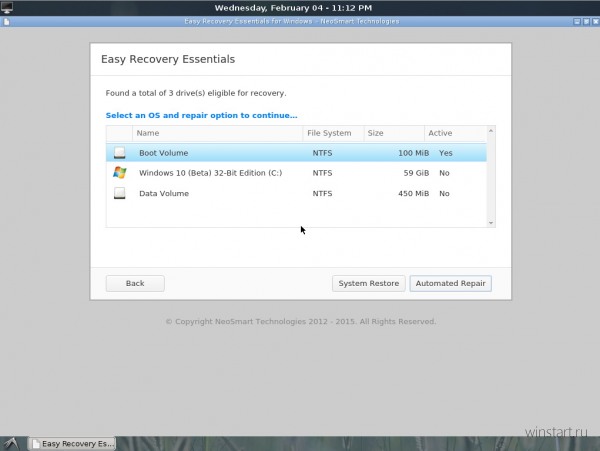Click NTFS entry in Data Volume row
The width and height of the screenshot is (600, 451).
(322, 194)
